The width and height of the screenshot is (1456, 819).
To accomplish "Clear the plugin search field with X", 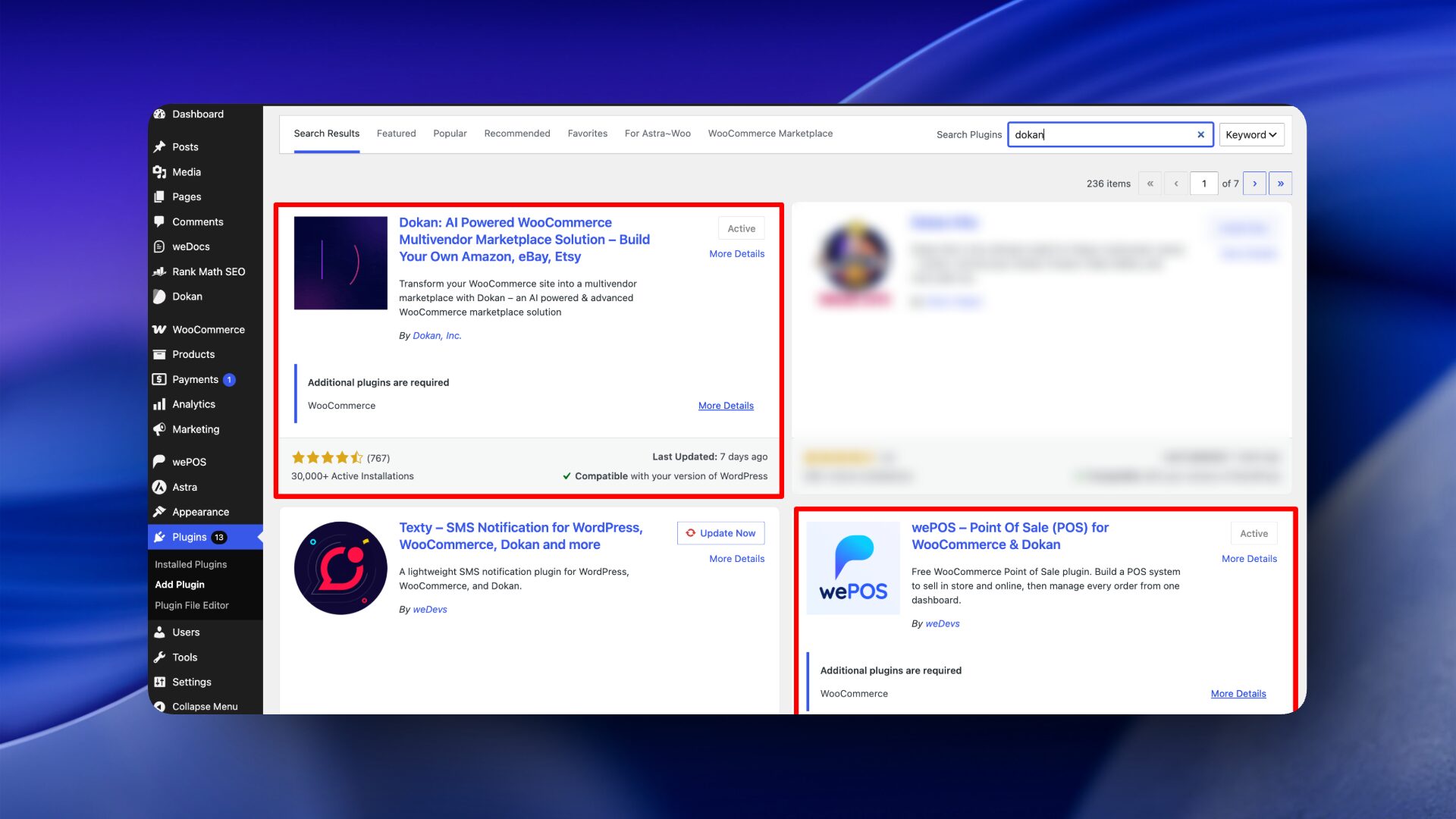I will pos(1201,135).
